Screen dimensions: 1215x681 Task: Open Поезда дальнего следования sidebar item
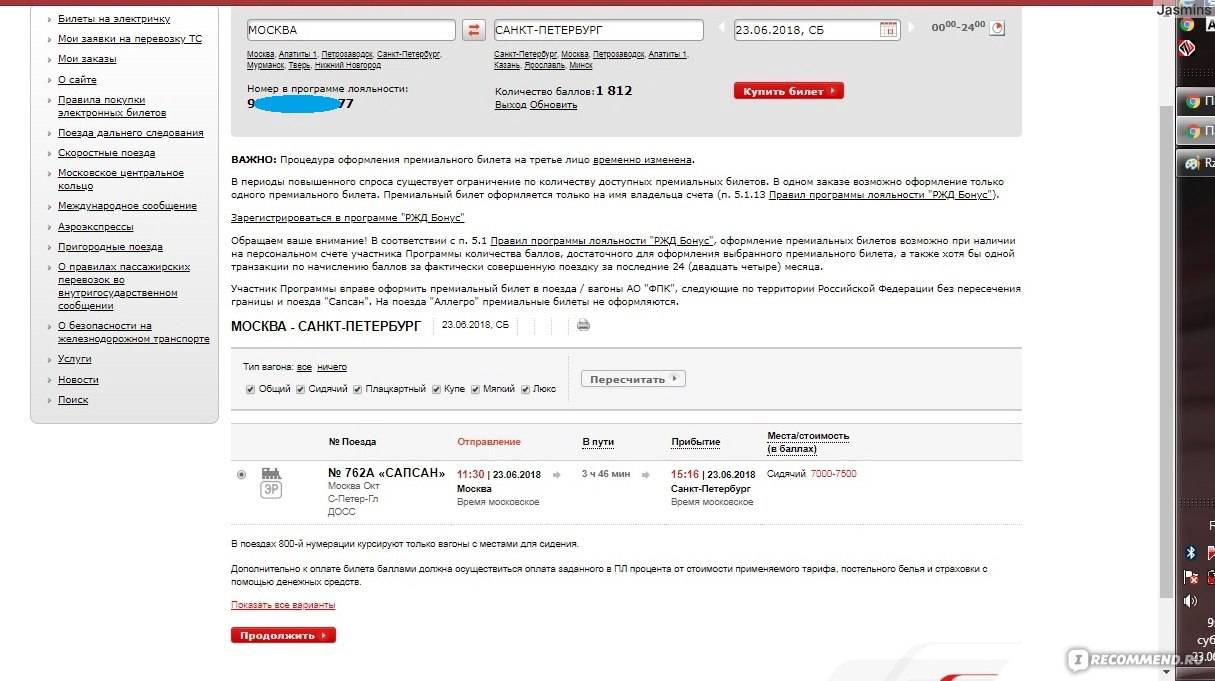point(131,132)
